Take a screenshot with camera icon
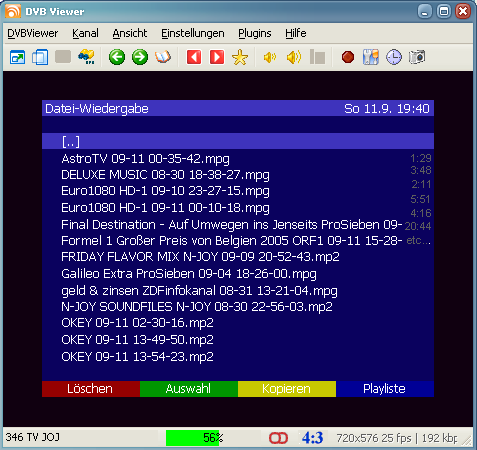Image resolution: width=477 pixels, height=450 pixels. (x=417, y=57)
